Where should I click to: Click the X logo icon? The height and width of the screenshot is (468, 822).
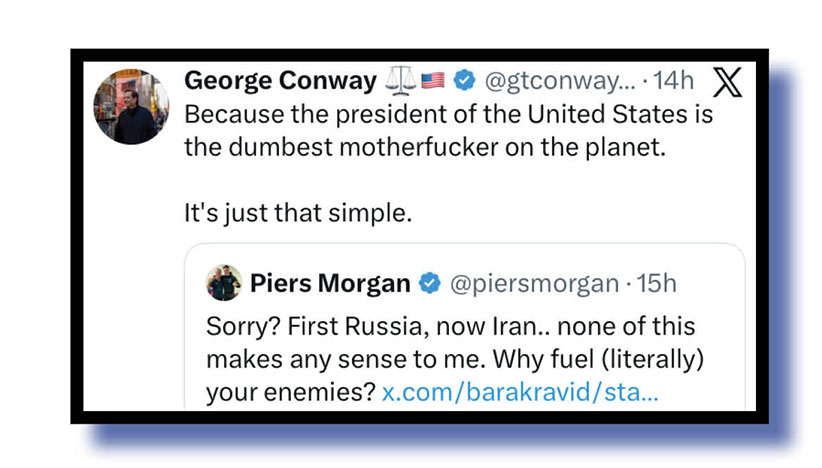(729, 82)
